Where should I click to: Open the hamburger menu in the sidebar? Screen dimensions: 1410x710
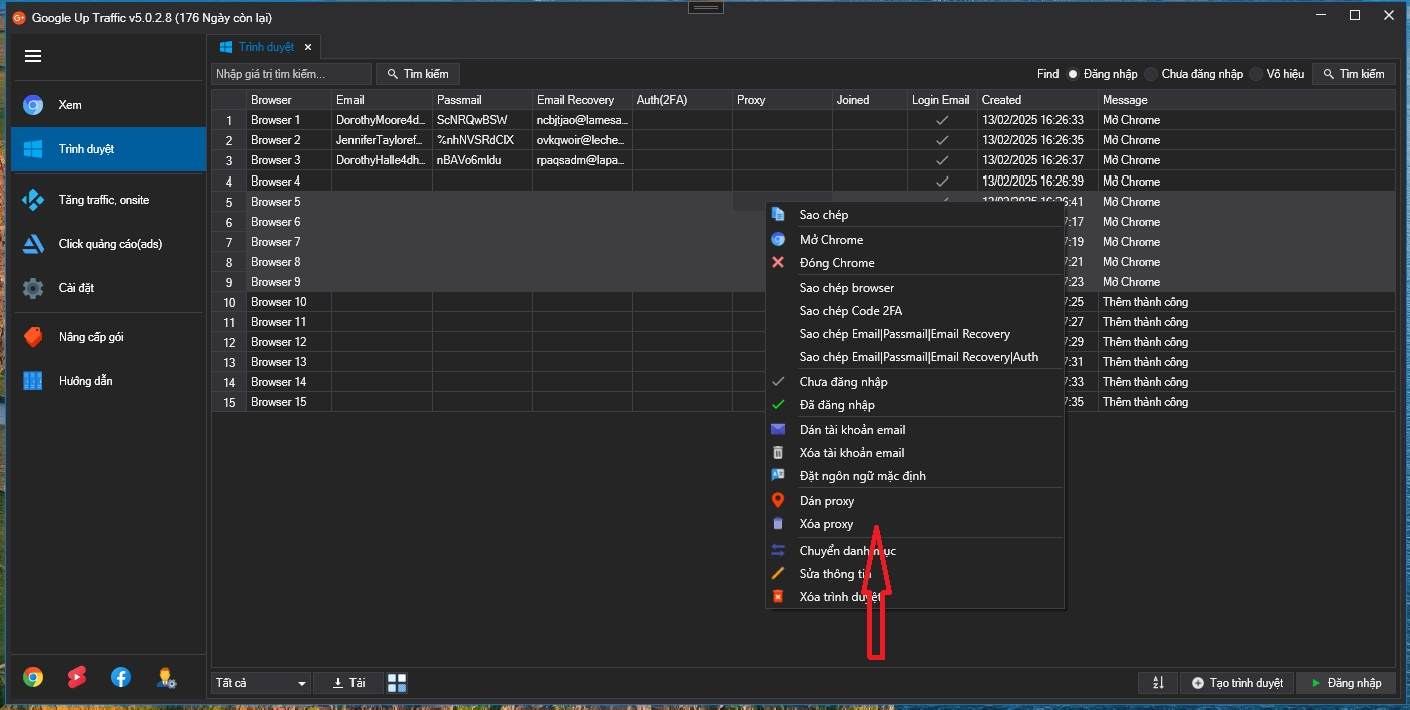33,56
